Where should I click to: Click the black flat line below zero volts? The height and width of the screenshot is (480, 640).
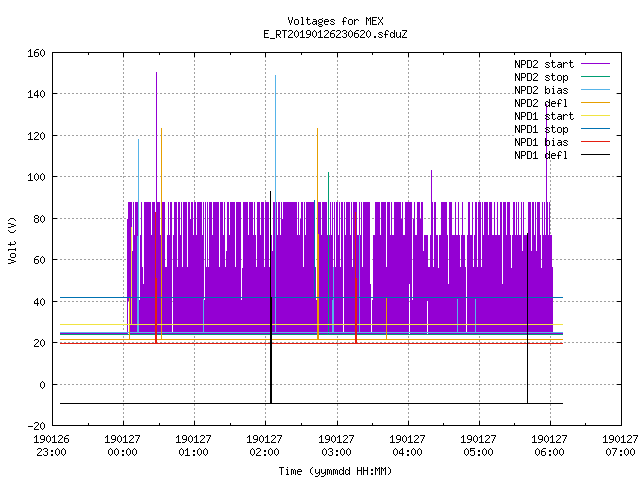311,404
